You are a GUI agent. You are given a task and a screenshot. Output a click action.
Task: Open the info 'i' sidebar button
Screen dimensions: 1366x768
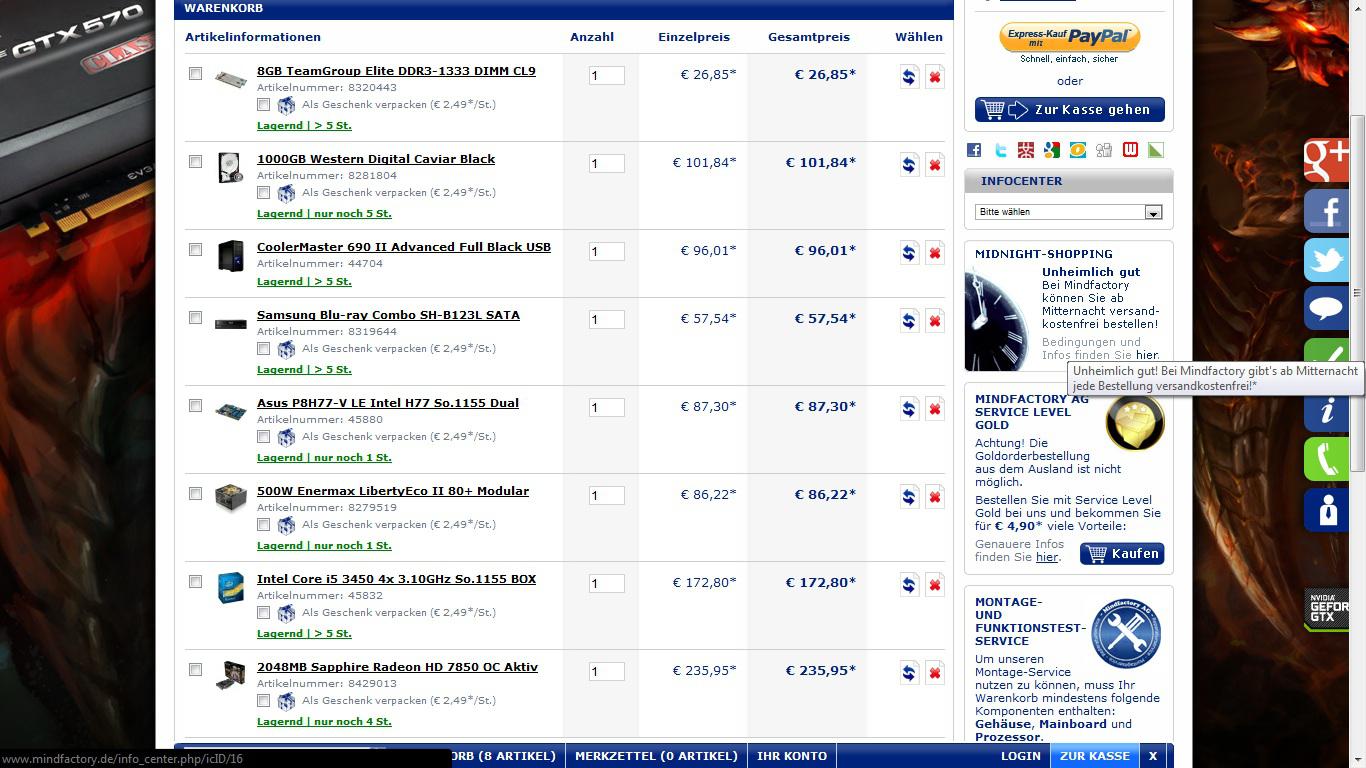(x=1327, y=411)
